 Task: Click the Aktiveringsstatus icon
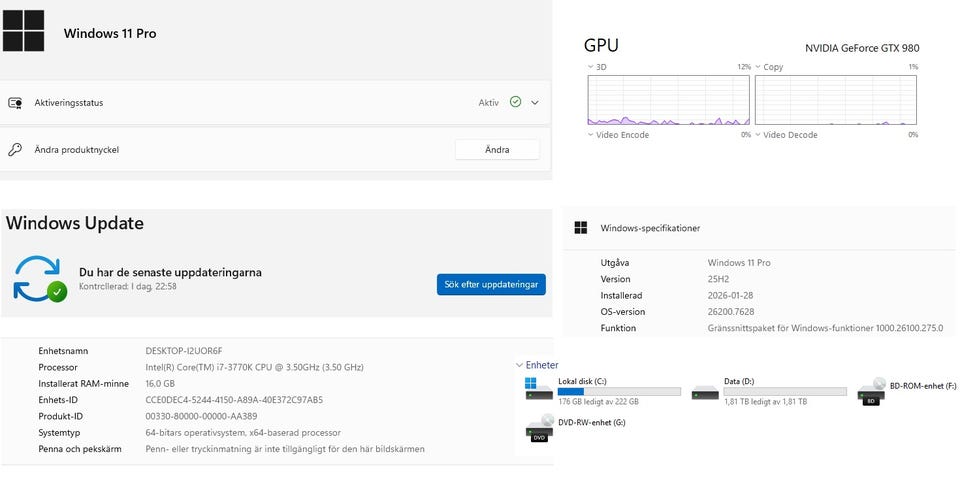15,102
